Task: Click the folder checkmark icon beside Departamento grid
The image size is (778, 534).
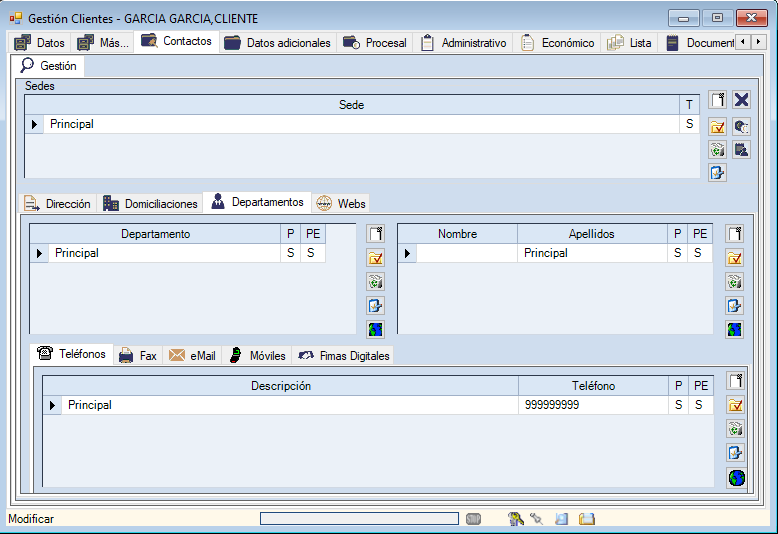Action: pos(376,258)
